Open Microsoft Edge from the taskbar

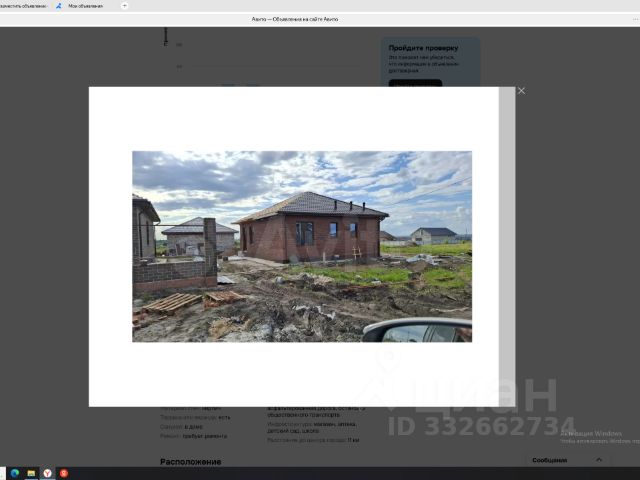15,473
